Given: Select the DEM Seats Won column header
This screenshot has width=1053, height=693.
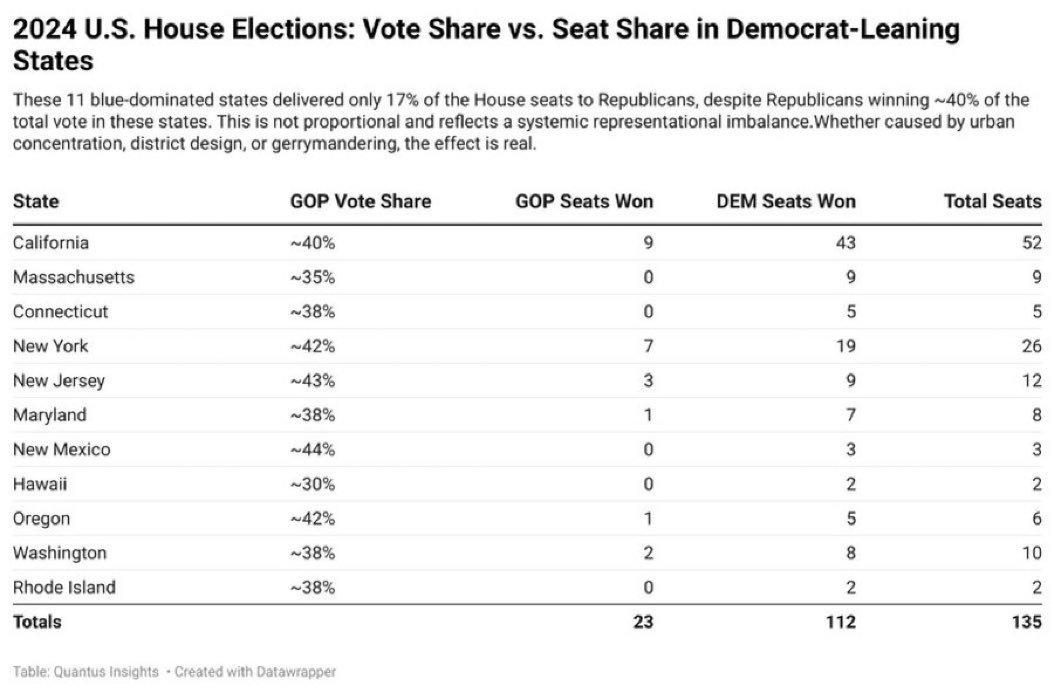Looking at the screenshot, I should tap(786, 201).
